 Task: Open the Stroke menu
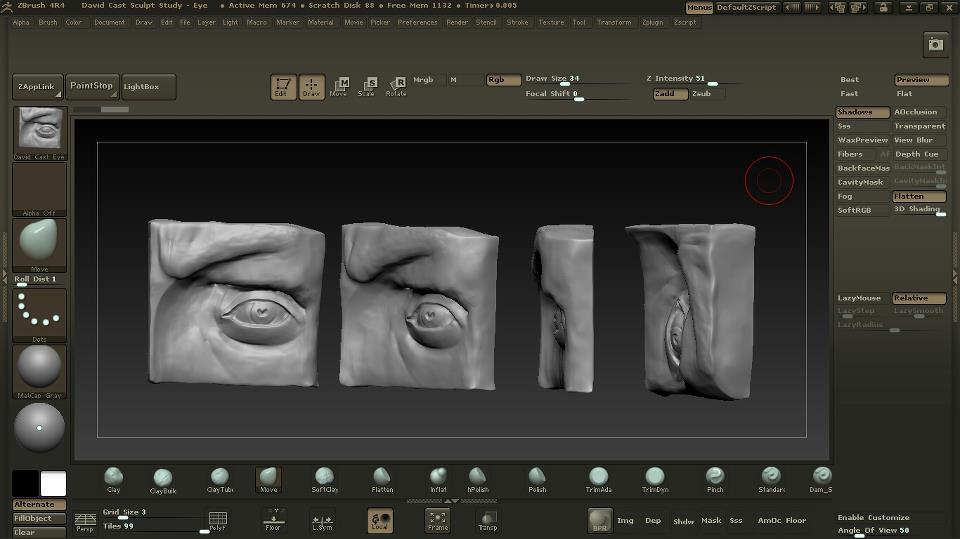pos(517,23)
